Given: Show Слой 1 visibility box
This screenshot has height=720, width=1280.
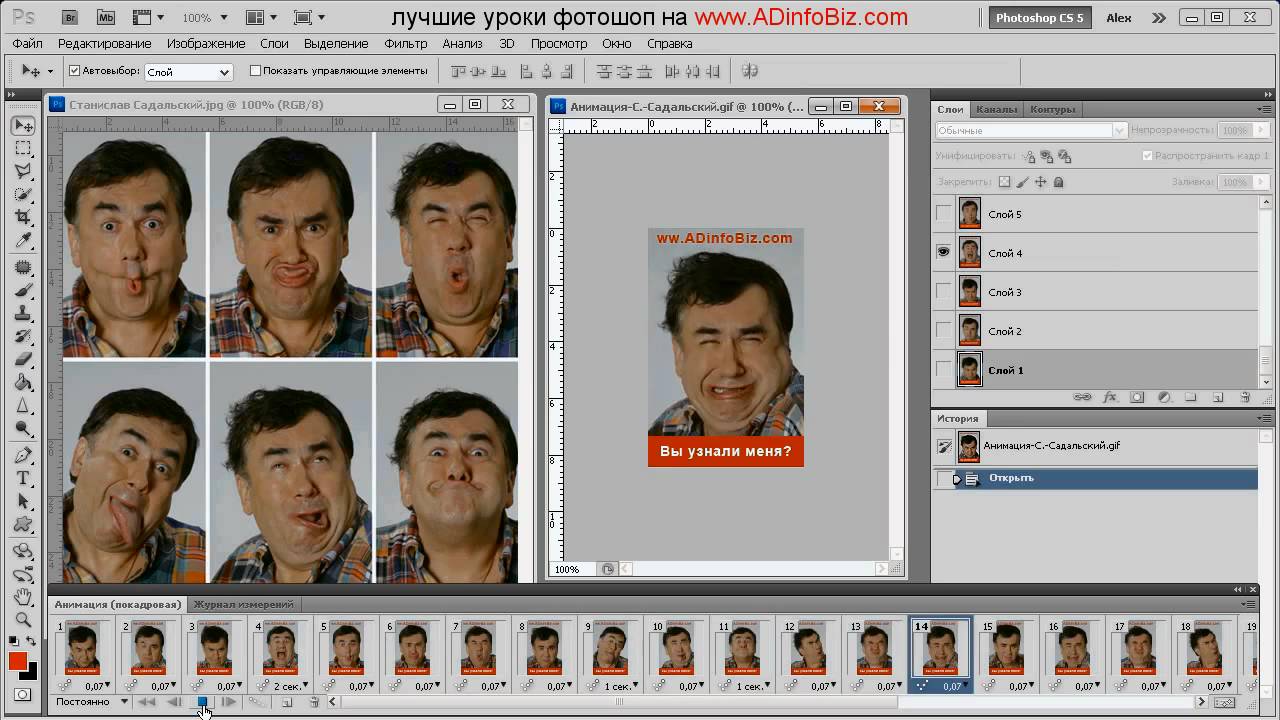Looking at the screenshot, I should (x=943, y=369).
